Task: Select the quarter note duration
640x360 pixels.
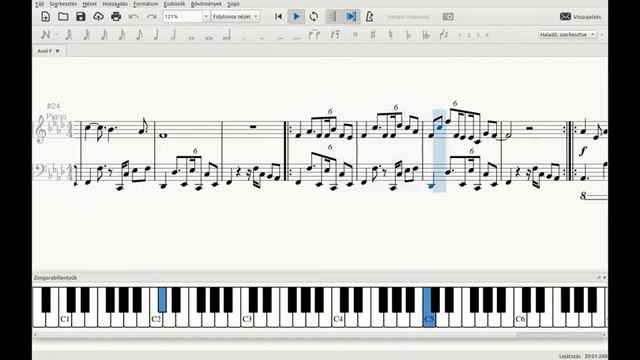Action: [156, 35]
